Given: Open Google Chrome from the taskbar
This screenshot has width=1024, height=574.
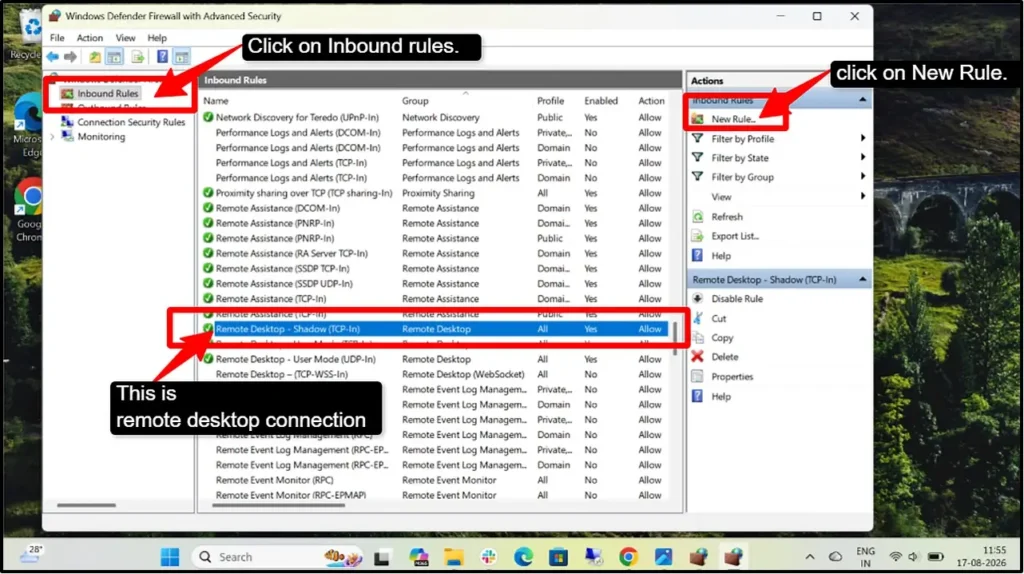Looking at the screenshot, I should pyautogui.click(x=628, y=557).
